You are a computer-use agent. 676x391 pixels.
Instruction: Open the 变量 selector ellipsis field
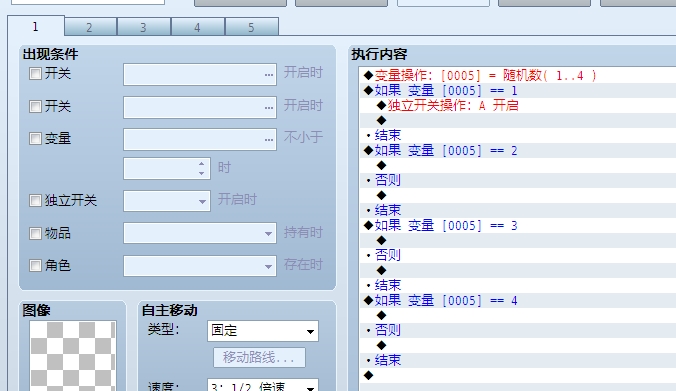point(200,139)
